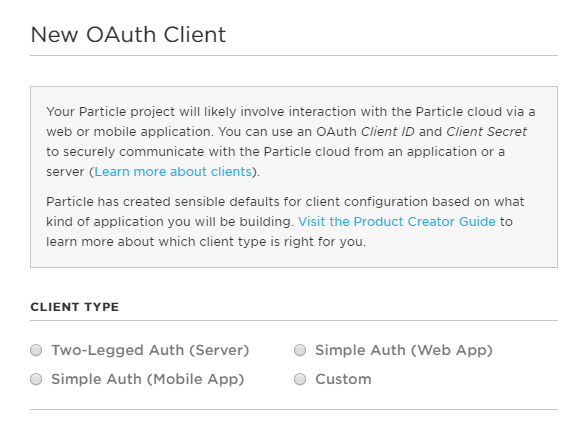Click the divider line beneath the page title
The height and width of the screenshot is (423, 574).
click(x=294, y=56)
